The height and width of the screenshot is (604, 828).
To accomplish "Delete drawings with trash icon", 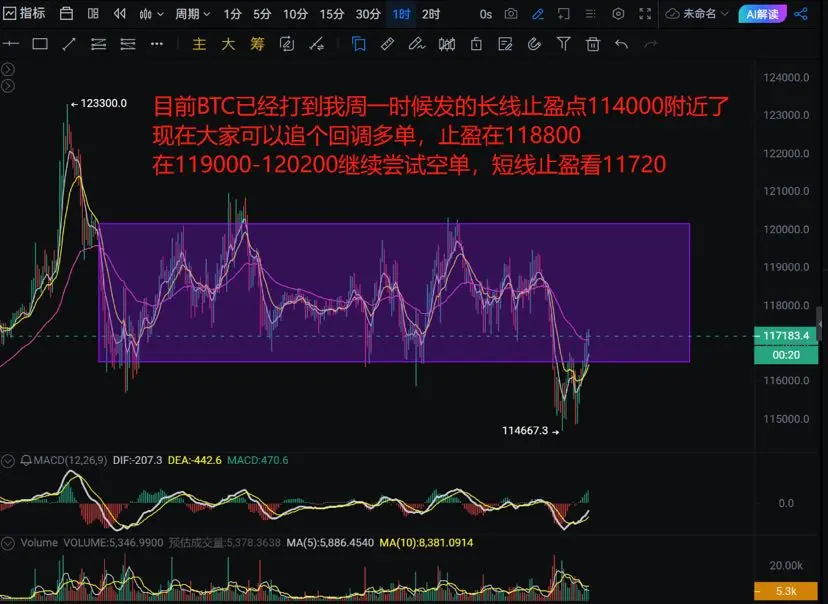I will [x=592, y=44].
